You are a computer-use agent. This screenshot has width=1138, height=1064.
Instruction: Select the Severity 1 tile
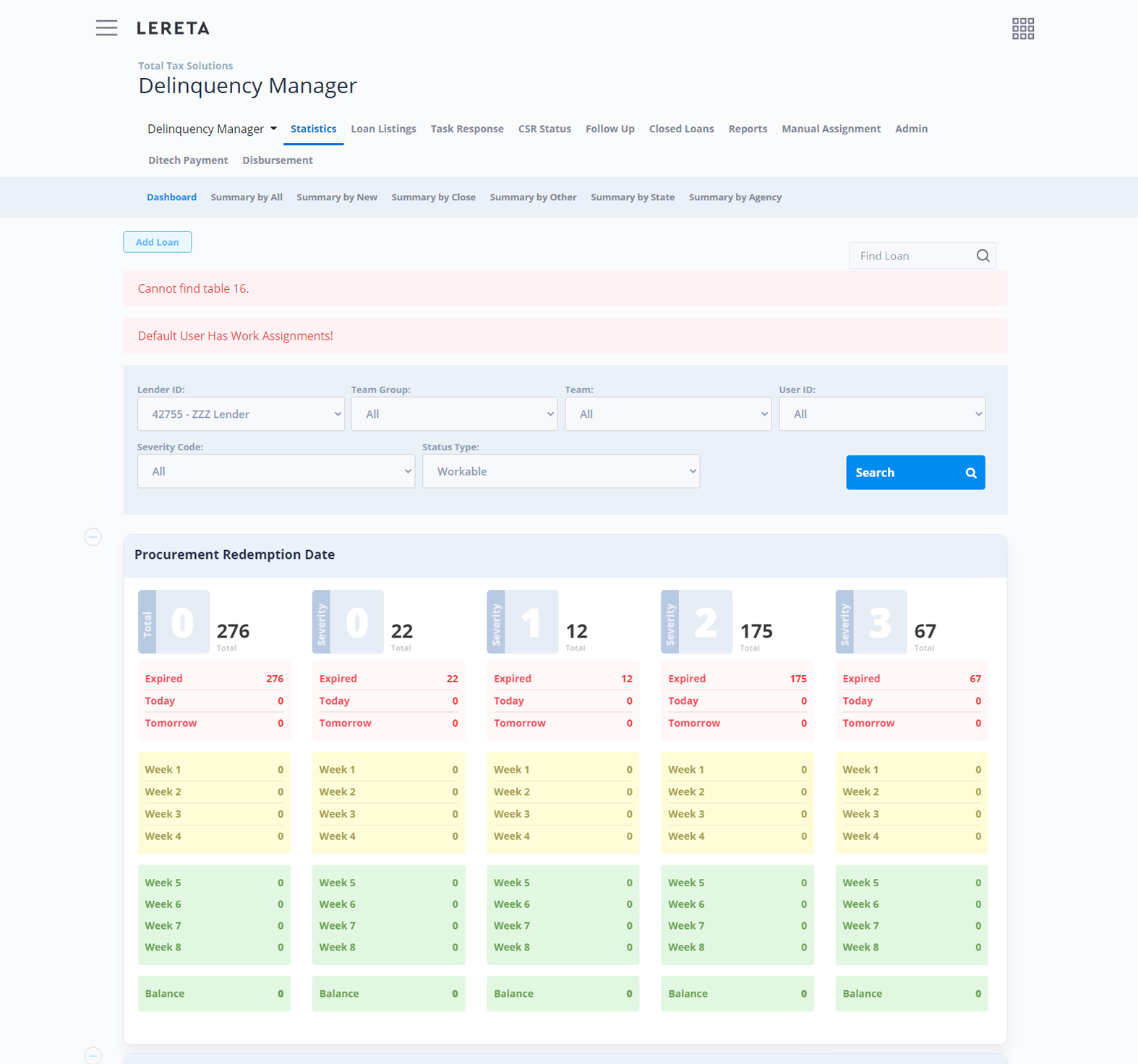tap(523, 622)
